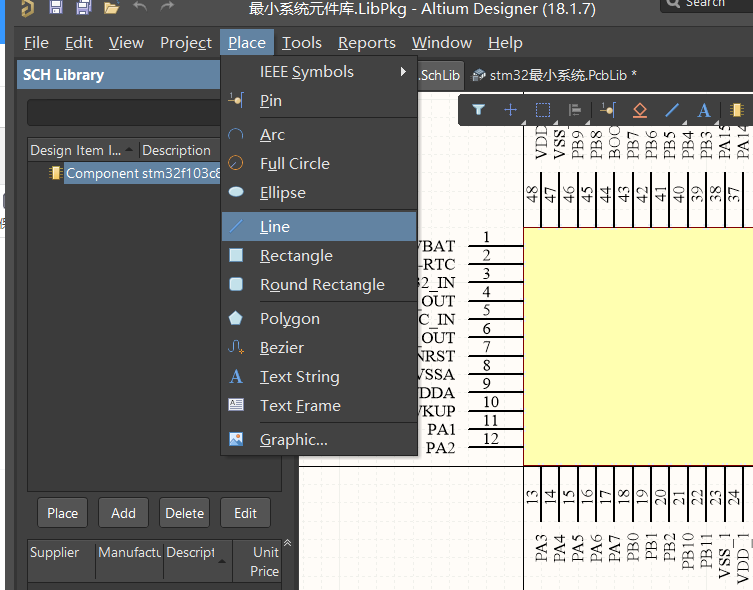Screen dimensions: 753x590
Task: Open the File menu
Action: pos(36,43)
